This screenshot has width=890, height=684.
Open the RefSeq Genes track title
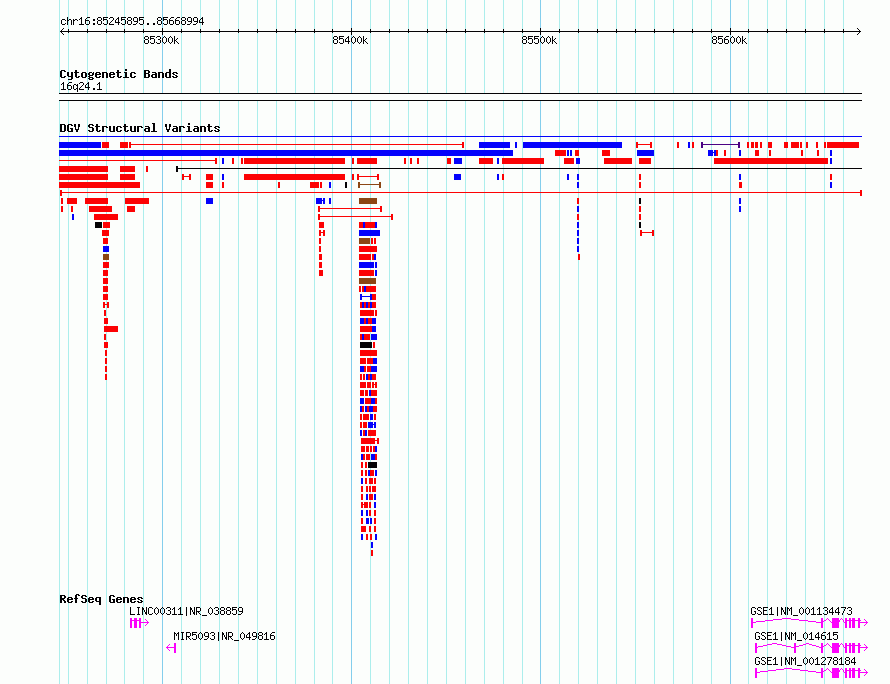(x=101, y=599)
